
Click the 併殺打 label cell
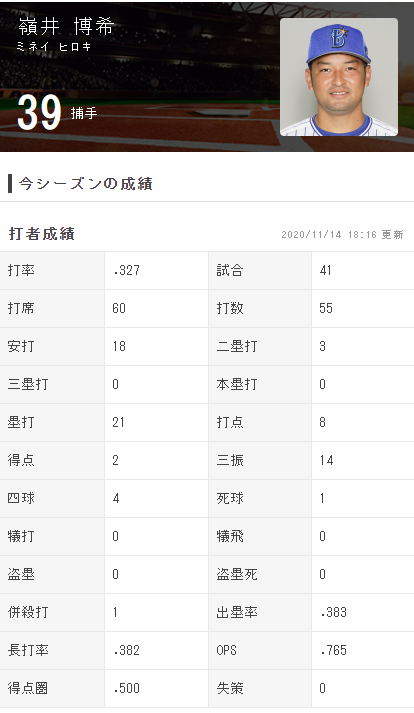[x=52, y=612]
